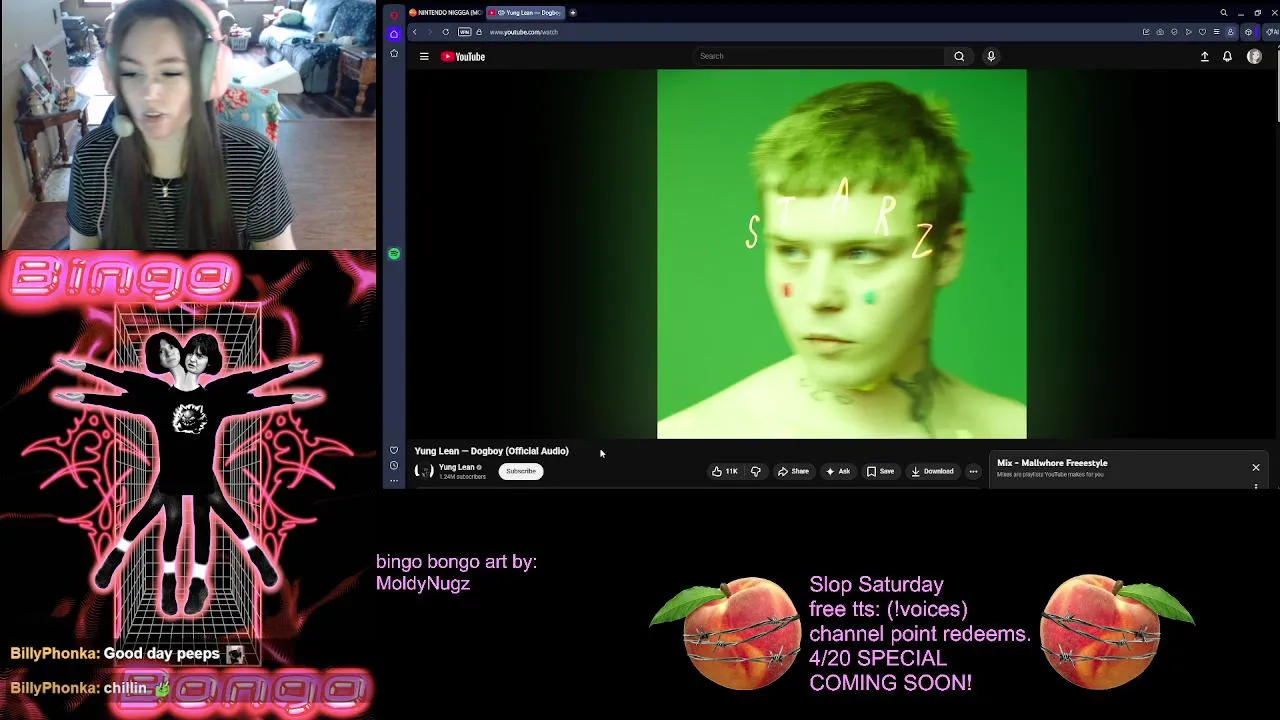Open the Opera menu logo
This screenshot has width=1280, height=720.
click(394, 15)
